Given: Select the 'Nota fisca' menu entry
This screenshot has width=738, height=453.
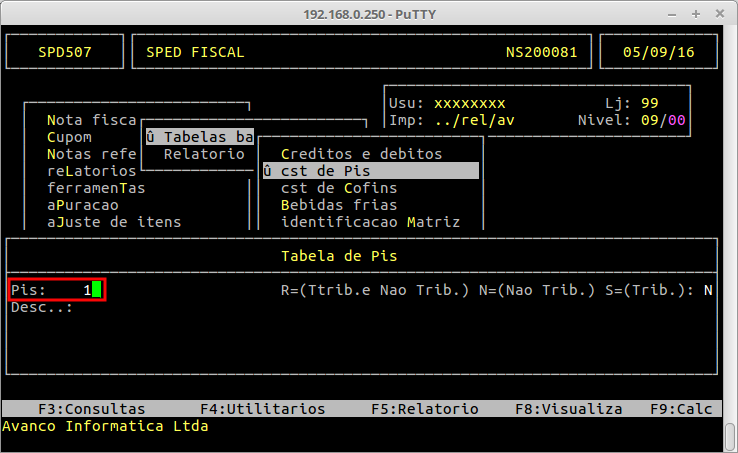Looking at the screenshot, I should pyautogui.click(x=91, y=120).
